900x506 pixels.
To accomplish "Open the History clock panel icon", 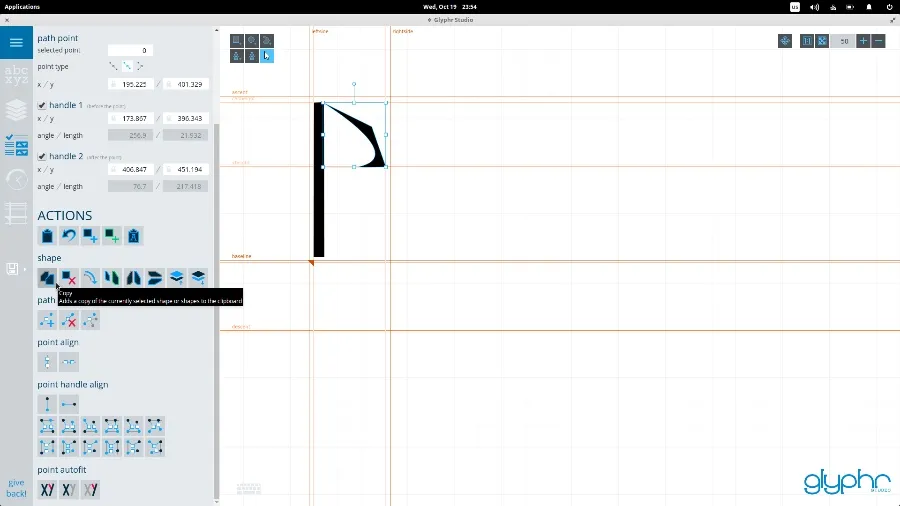I will tap(16, 180).
